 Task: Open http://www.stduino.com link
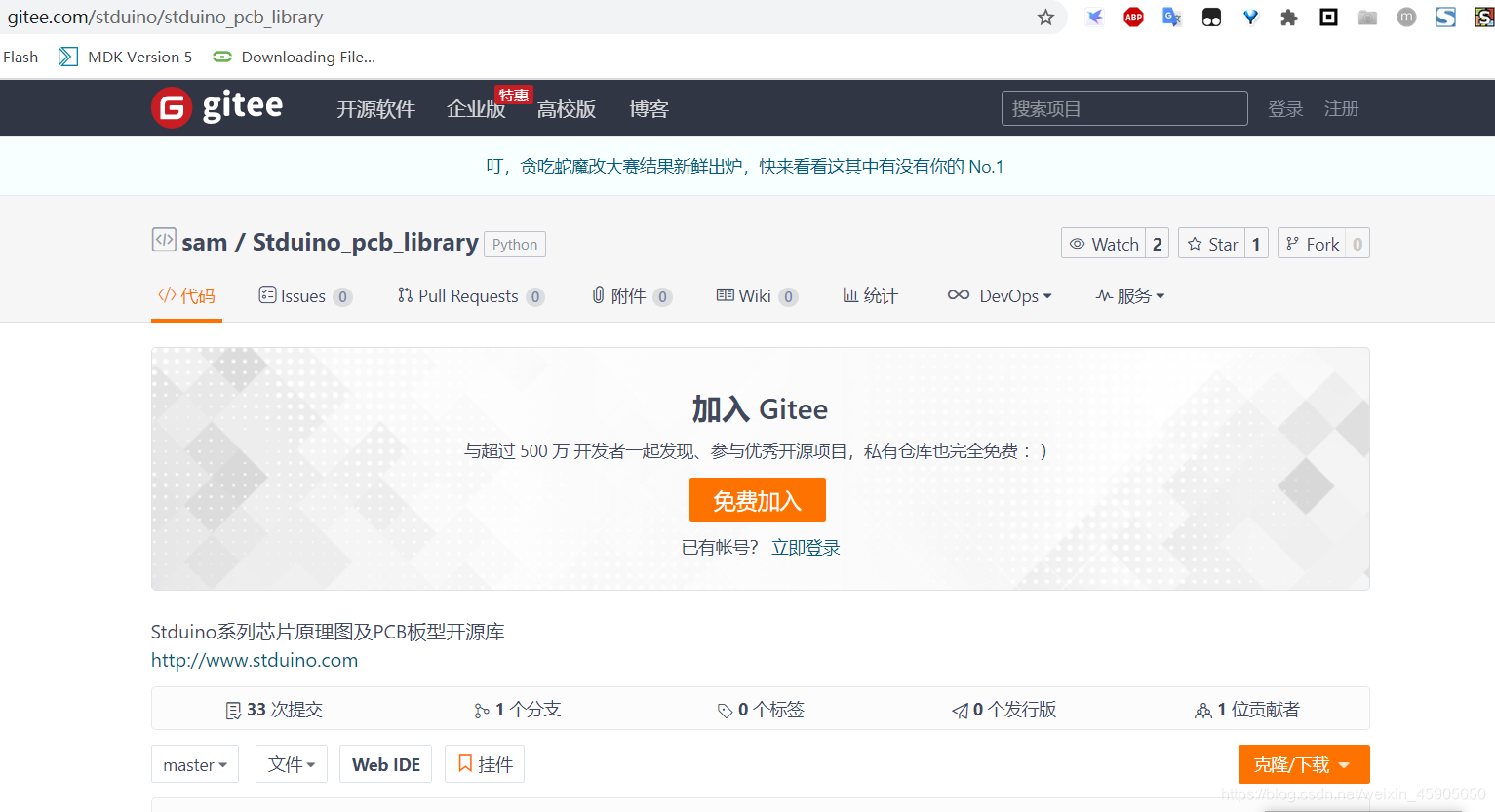[255, 661]
